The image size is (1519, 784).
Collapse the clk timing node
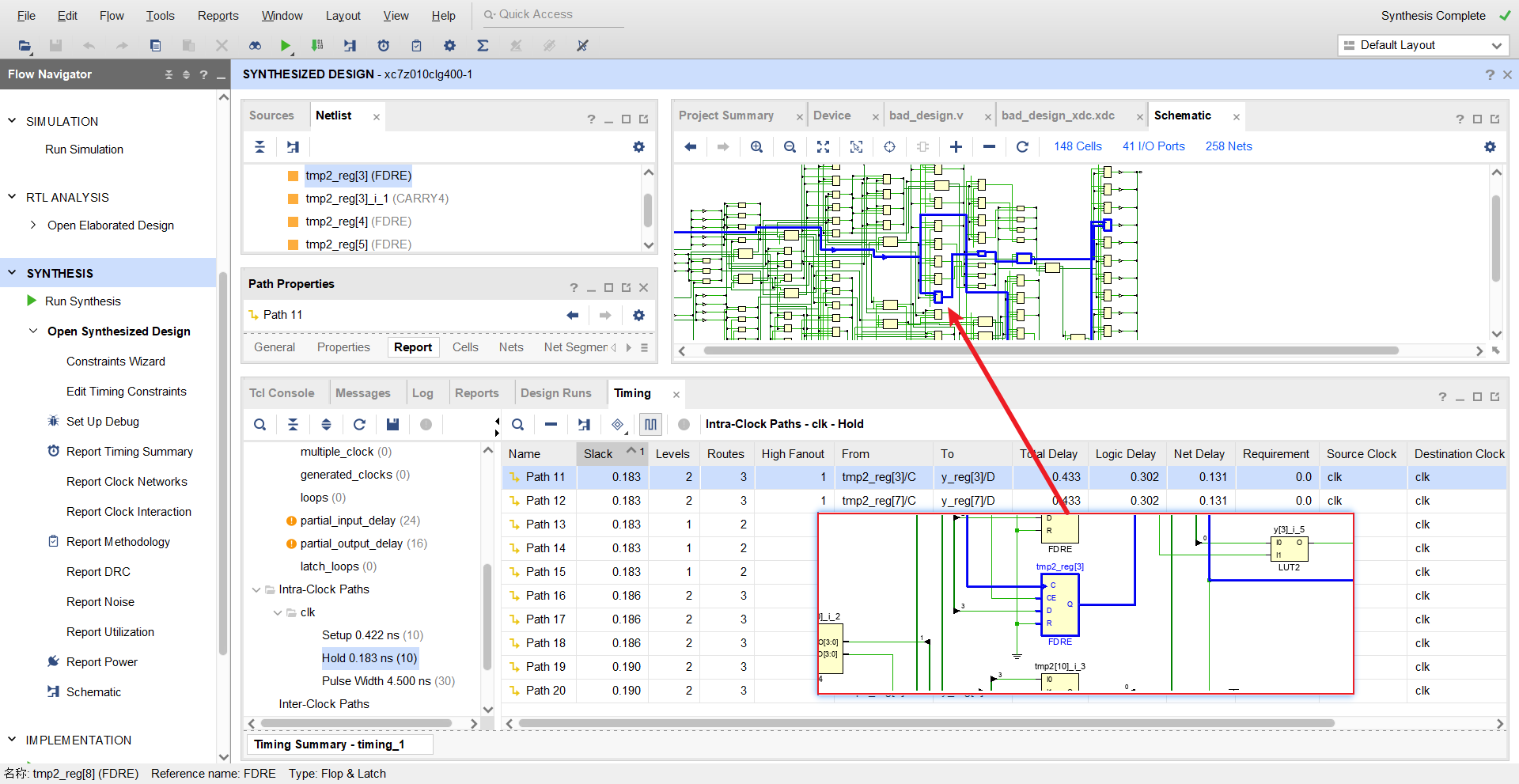point(277,612)
